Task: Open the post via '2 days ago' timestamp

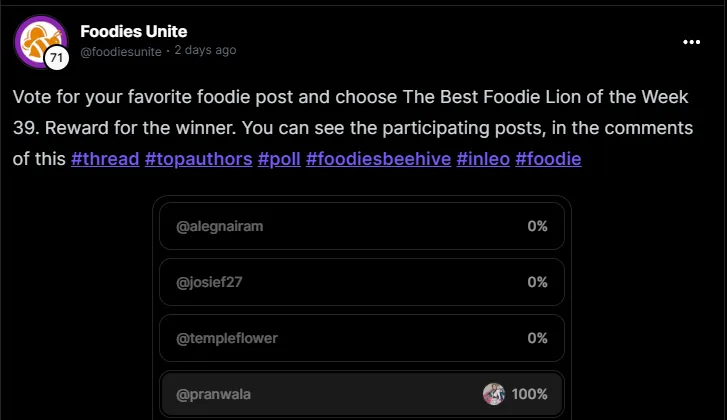Action: tap(205, 50)
